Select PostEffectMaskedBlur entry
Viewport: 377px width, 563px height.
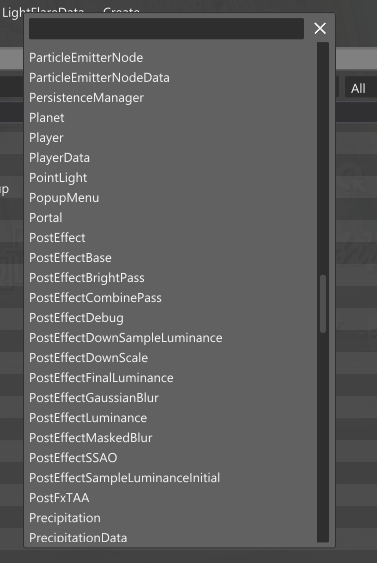(x=91, y=438)
